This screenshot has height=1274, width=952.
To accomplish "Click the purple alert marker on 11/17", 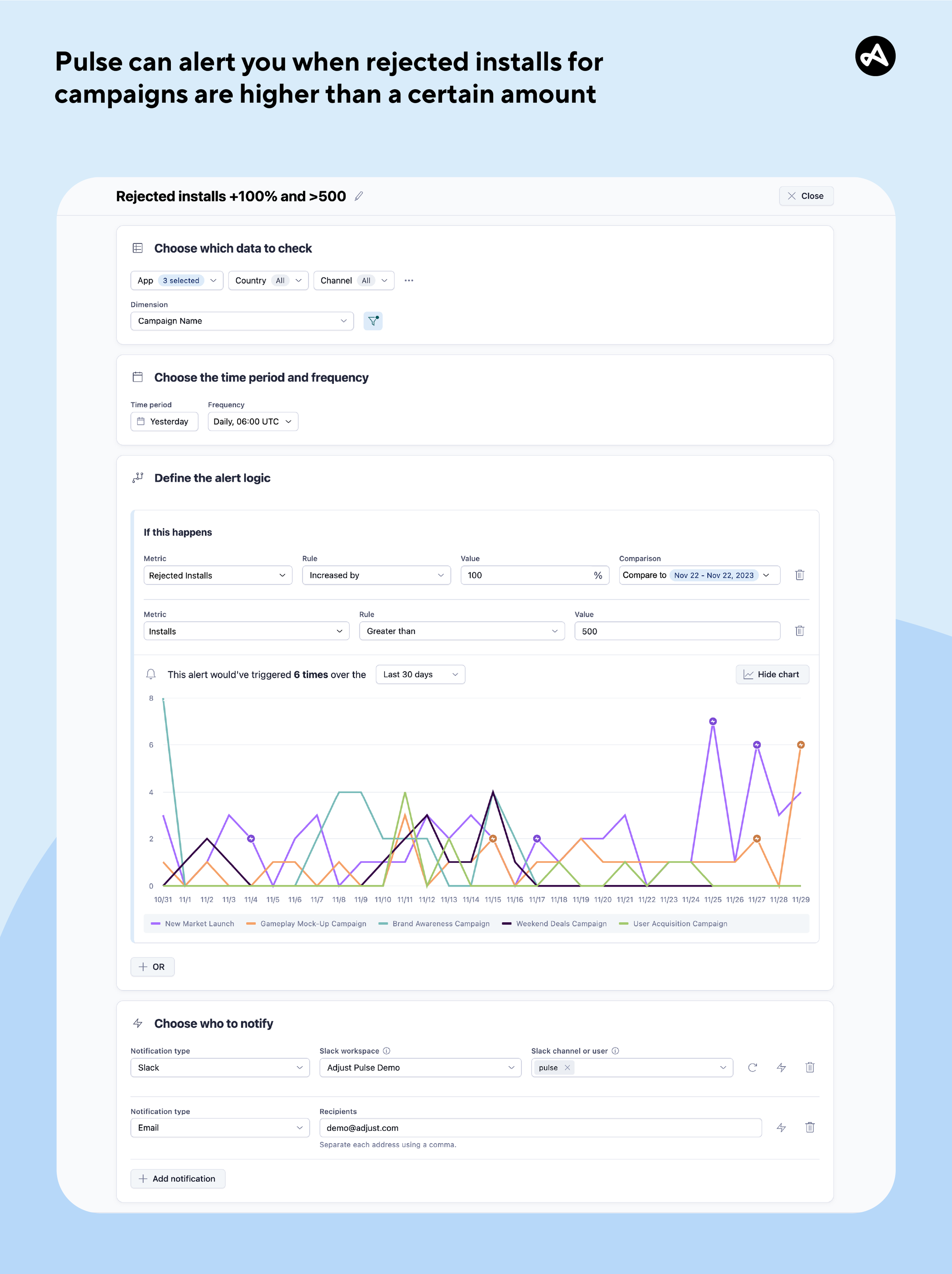I will coord(537,839).
